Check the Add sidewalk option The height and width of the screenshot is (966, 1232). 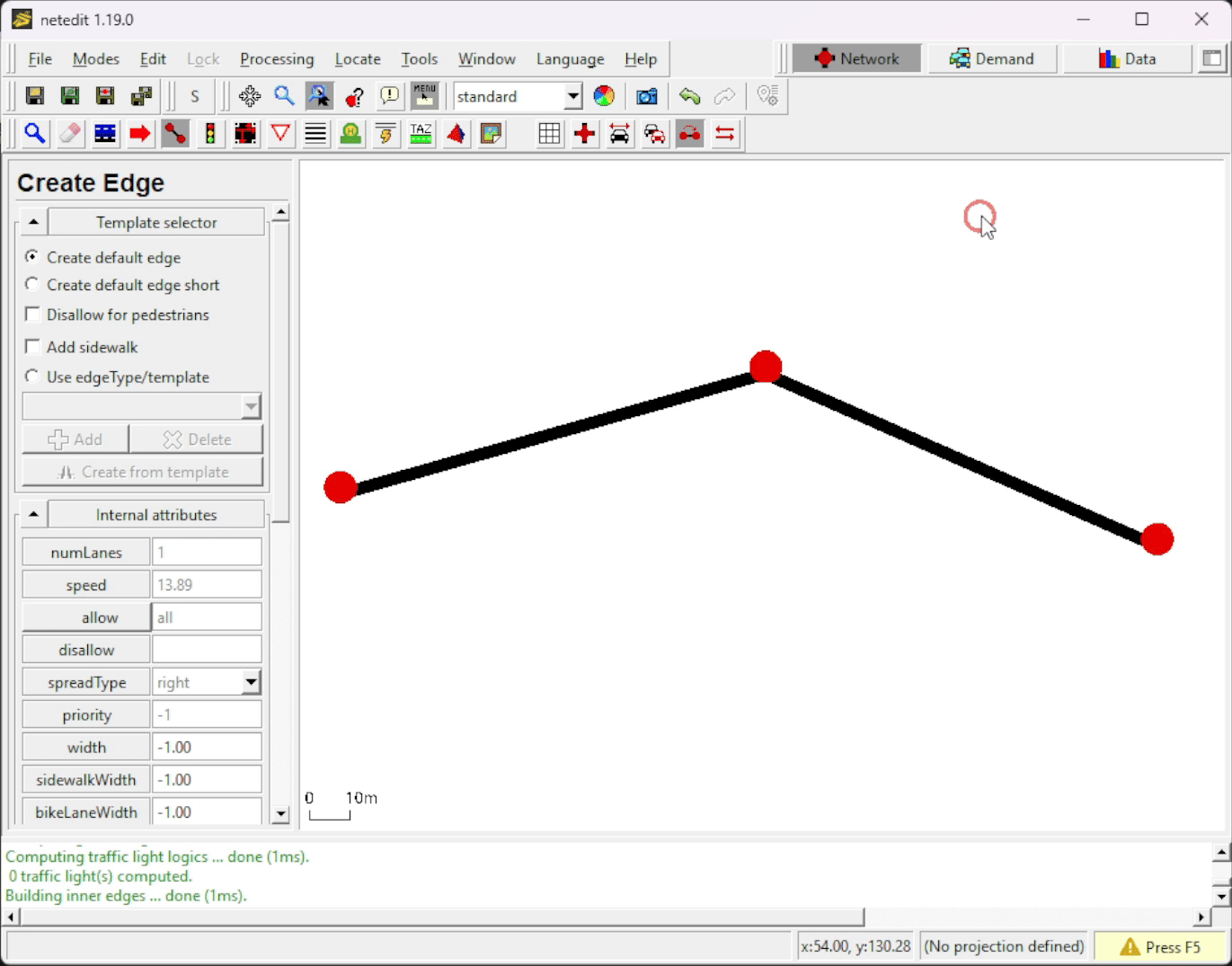(33, 347)
